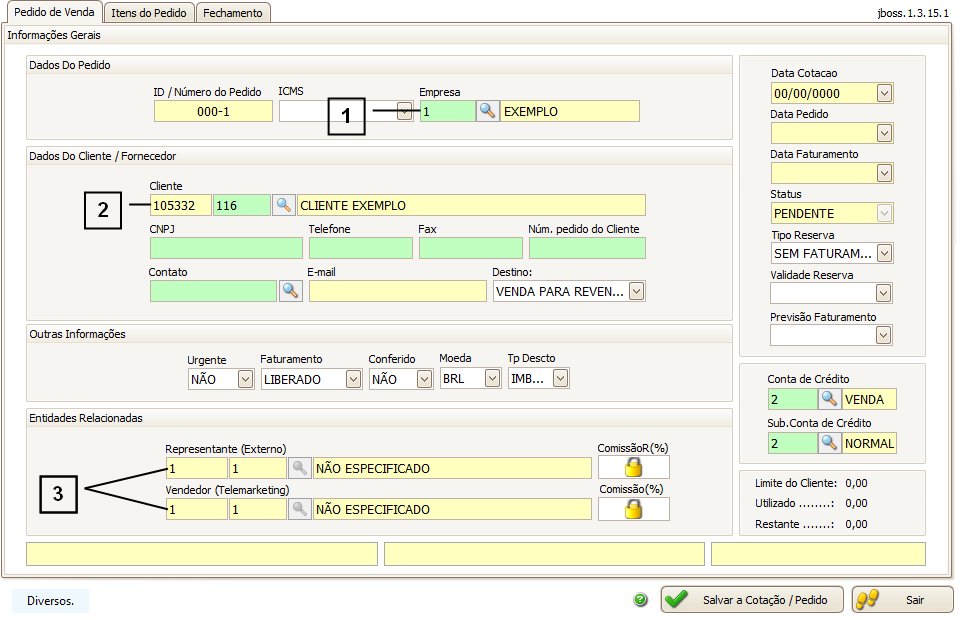Screen dimensions: 960x620
Task: Click the Cliente search magnifier icon
Action: [x=284, y=205]
